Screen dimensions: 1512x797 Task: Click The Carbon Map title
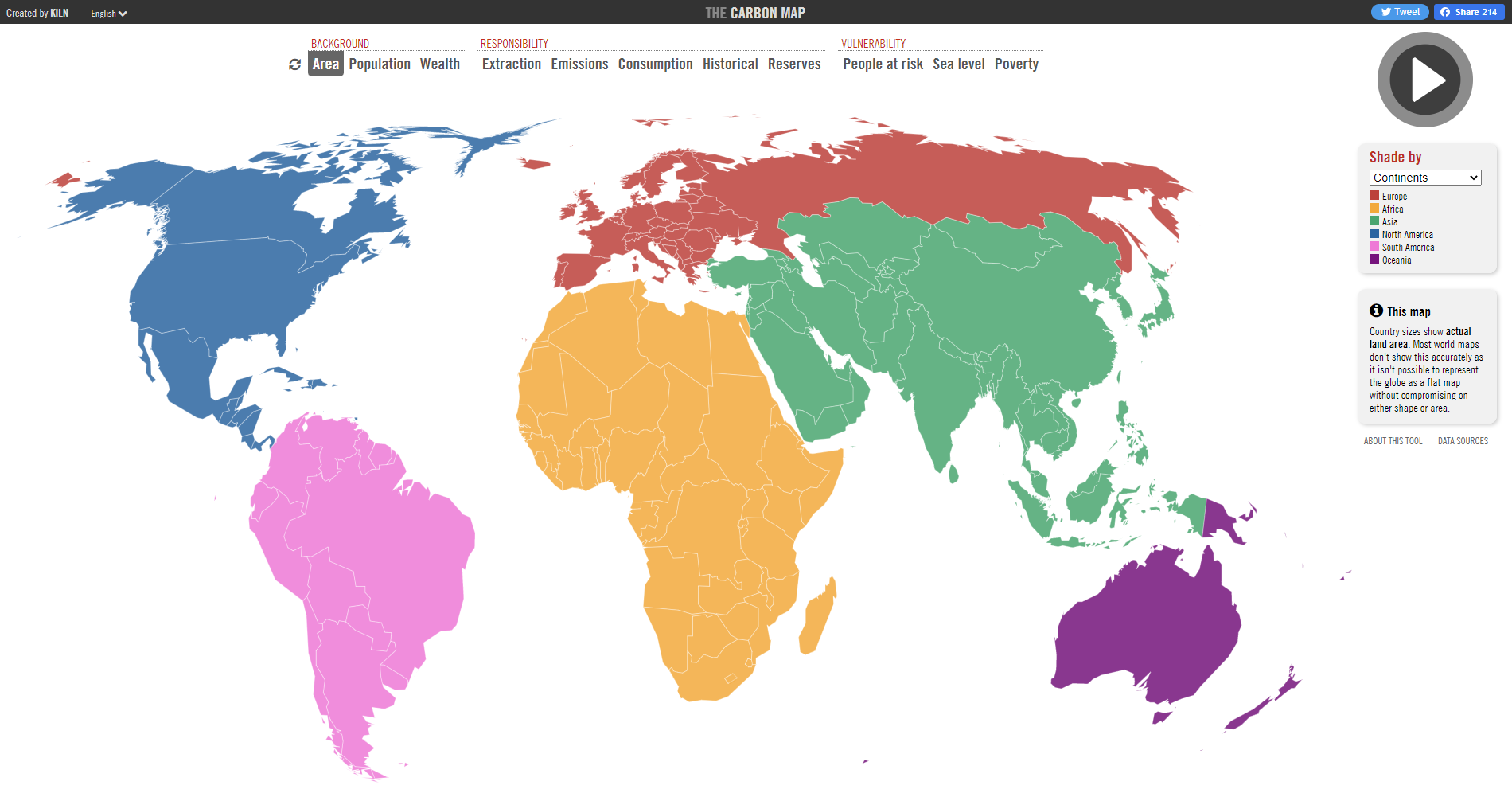tap(755, 13)
